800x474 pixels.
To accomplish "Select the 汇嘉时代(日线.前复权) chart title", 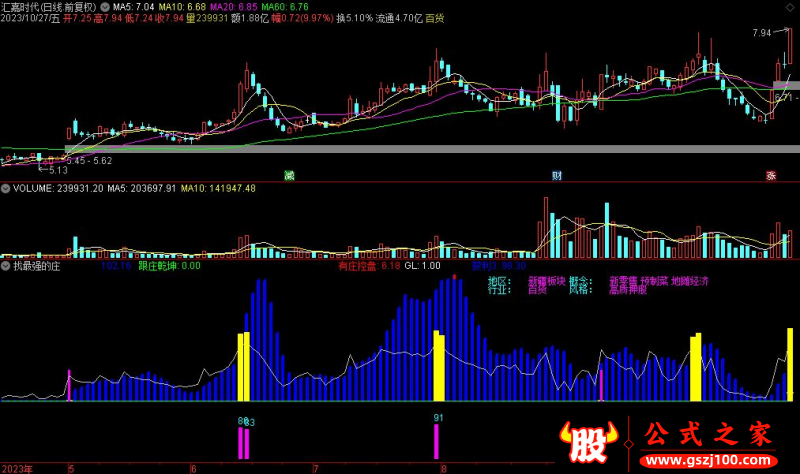I will point(49,7).
